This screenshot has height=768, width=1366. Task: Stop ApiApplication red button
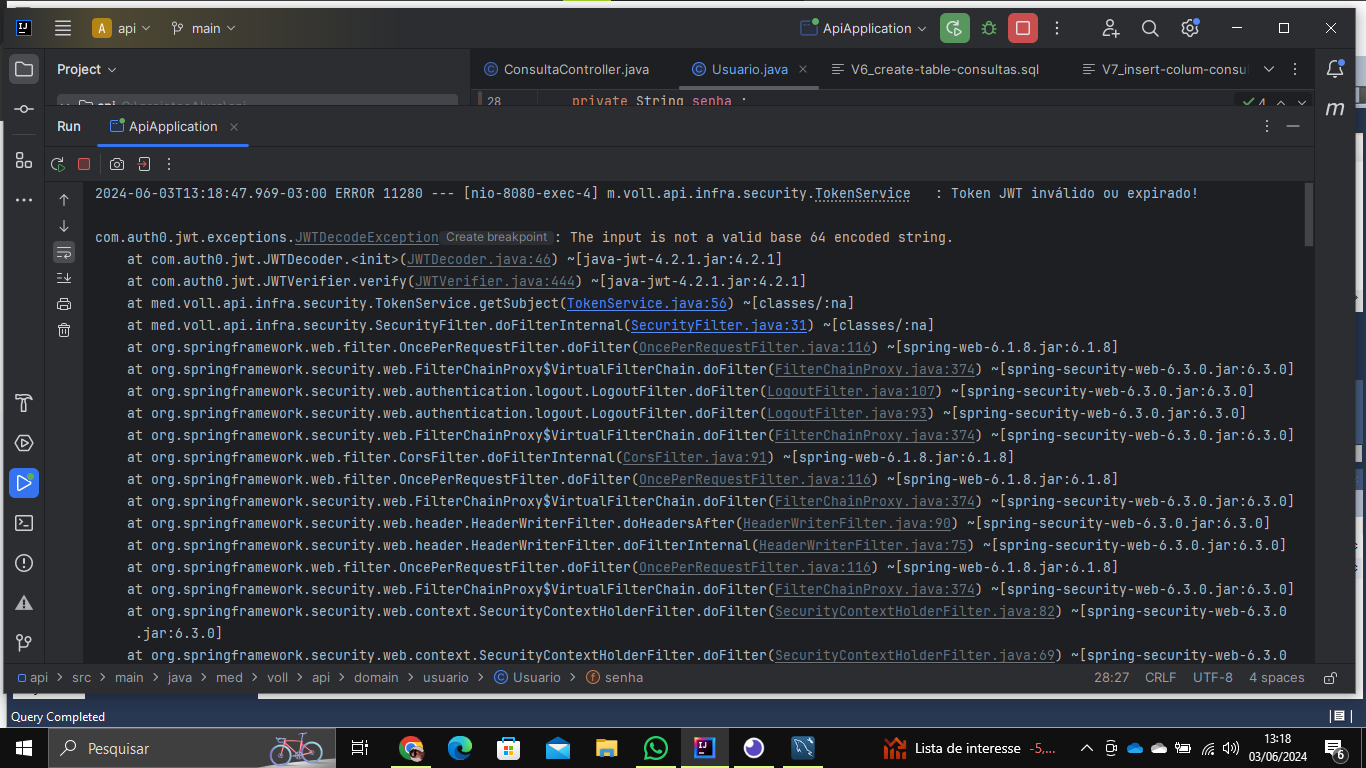(x=1023, y=28)
